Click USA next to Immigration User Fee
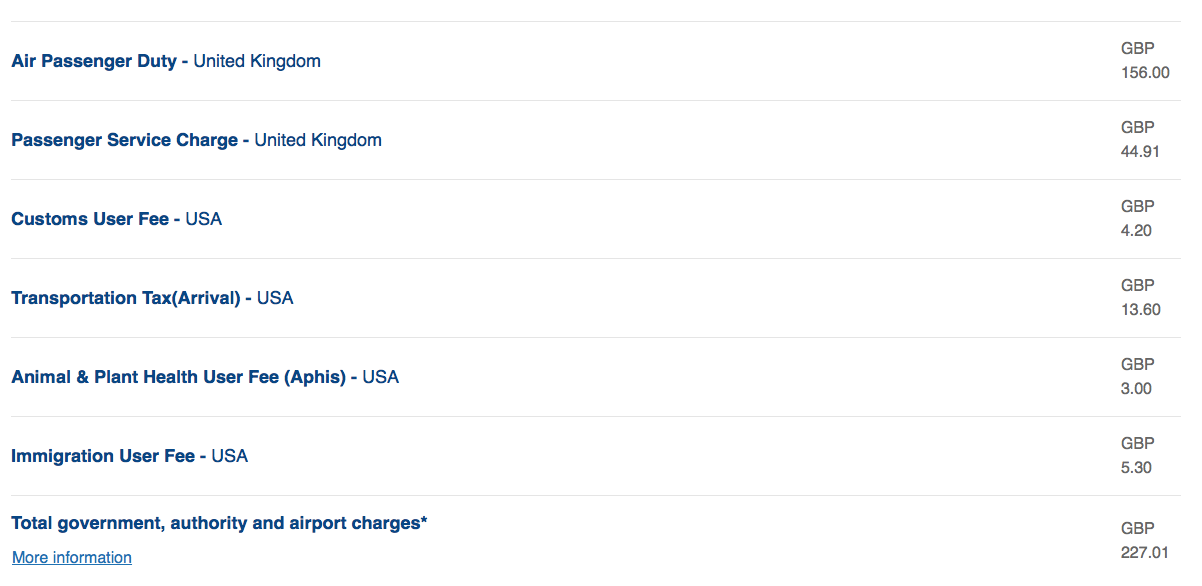Image resolution: width=1202 pixels, height=586 pixels. coord(230,456)
